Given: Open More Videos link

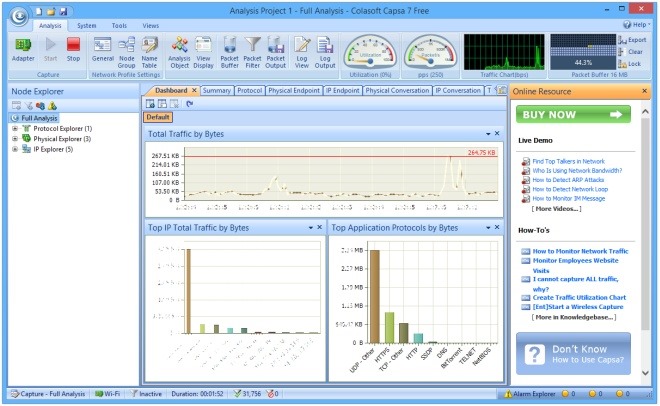Looking at the screenshot, I should (556, 209).
